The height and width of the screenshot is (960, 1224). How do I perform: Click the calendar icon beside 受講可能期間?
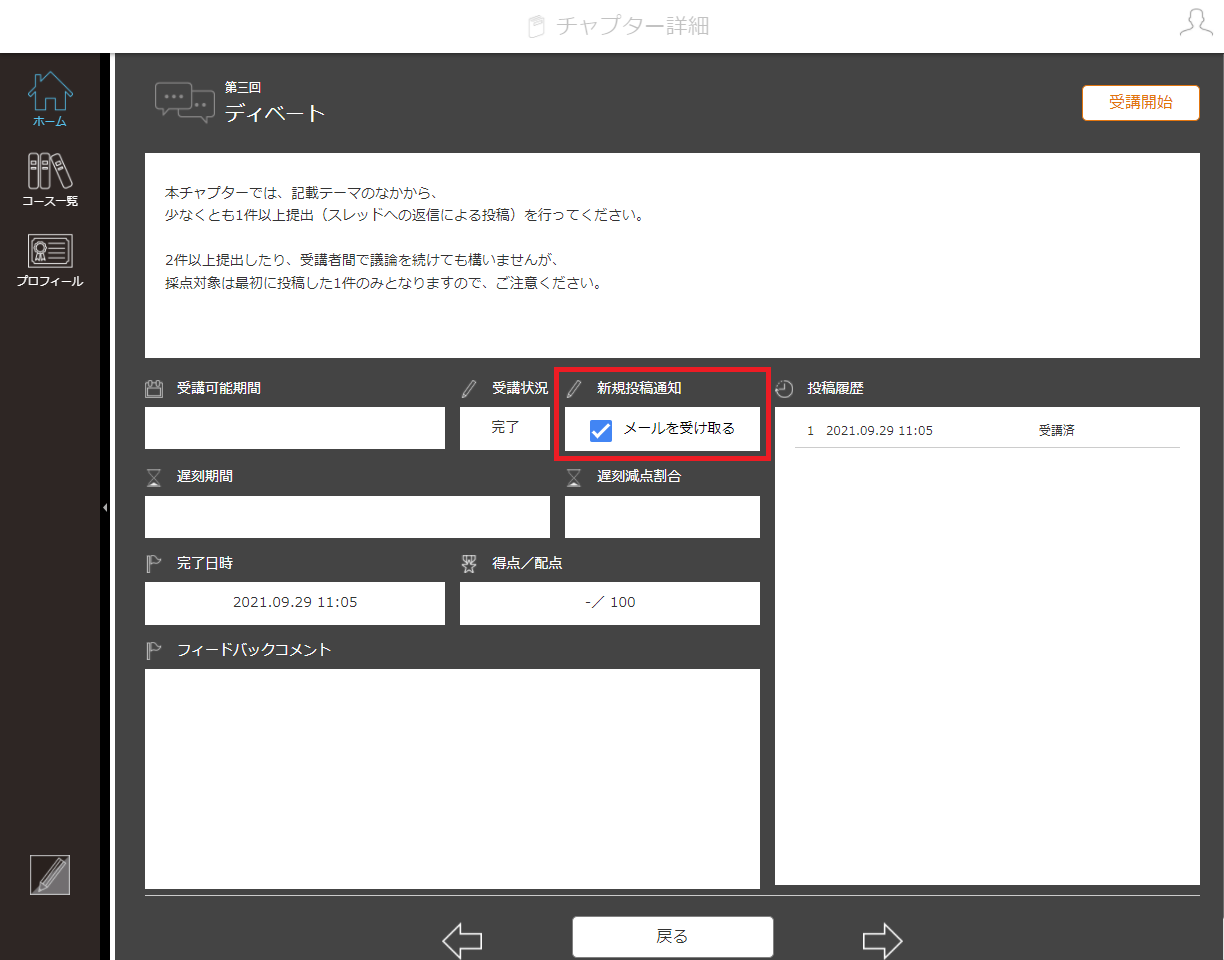[x=154, y=389]
